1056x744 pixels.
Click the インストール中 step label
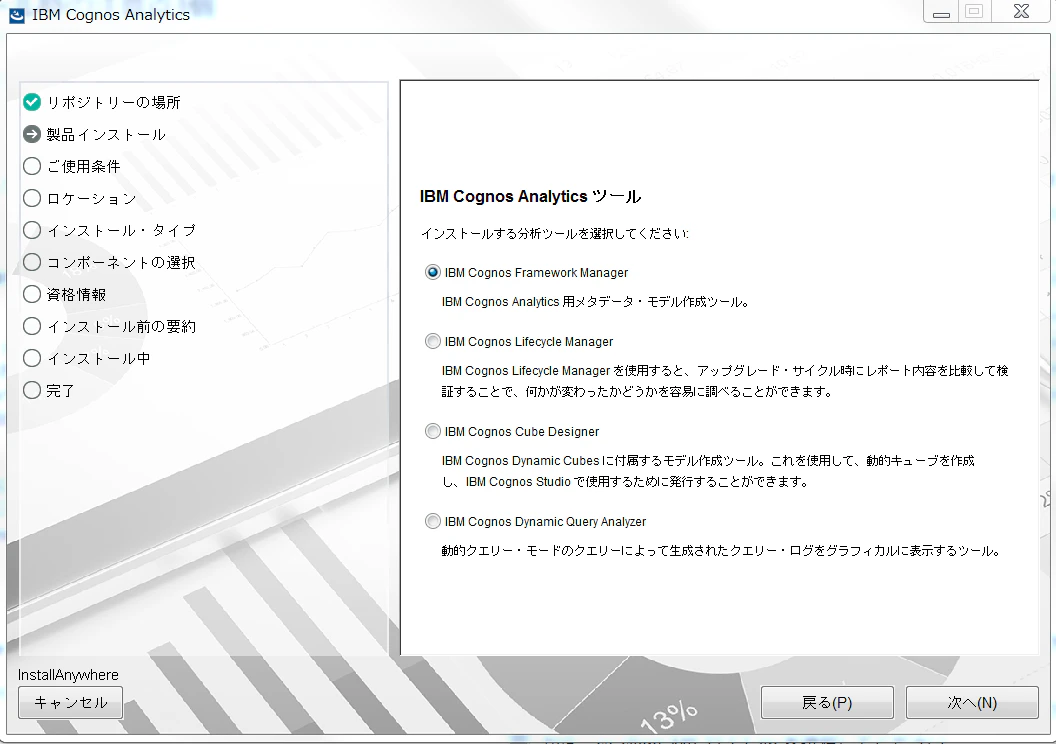point(99,358)
